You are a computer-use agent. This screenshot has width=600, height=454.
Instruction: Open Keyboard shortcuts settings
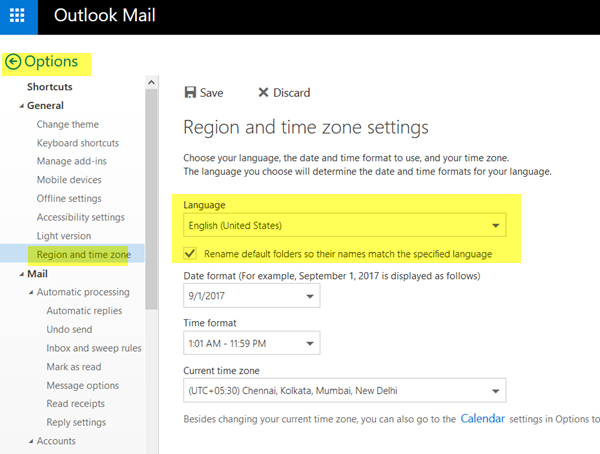pyautogui.click(x=78, y=143)
